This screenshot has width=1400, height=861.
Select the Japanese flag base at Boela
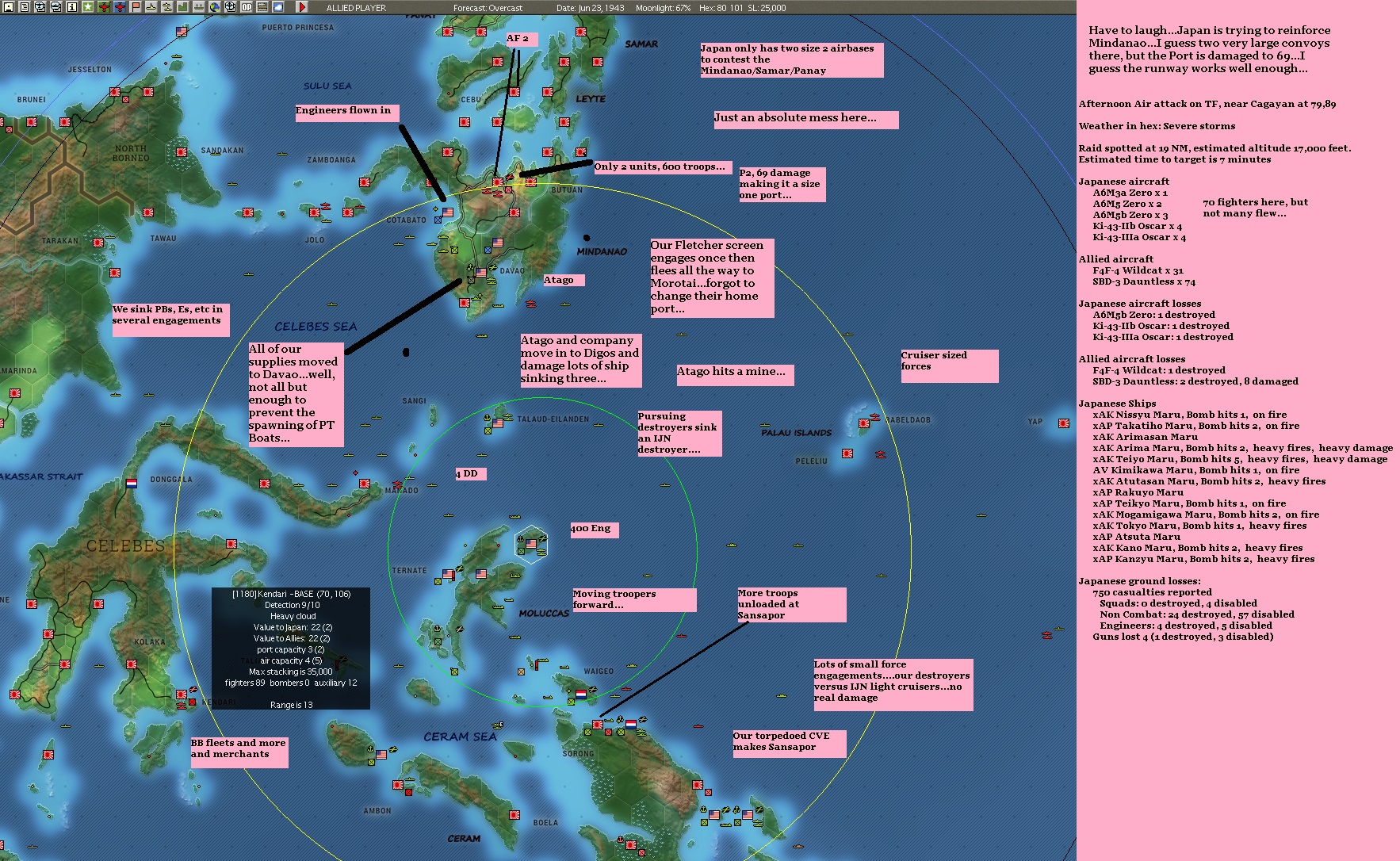coord(514,814)
